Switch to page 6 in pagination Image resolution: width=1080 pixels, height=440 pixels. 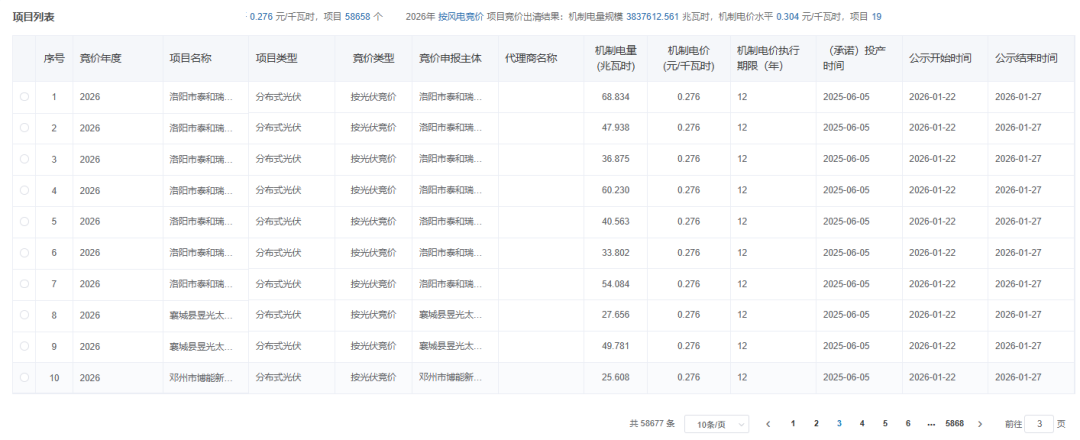(x=908, y=424)
